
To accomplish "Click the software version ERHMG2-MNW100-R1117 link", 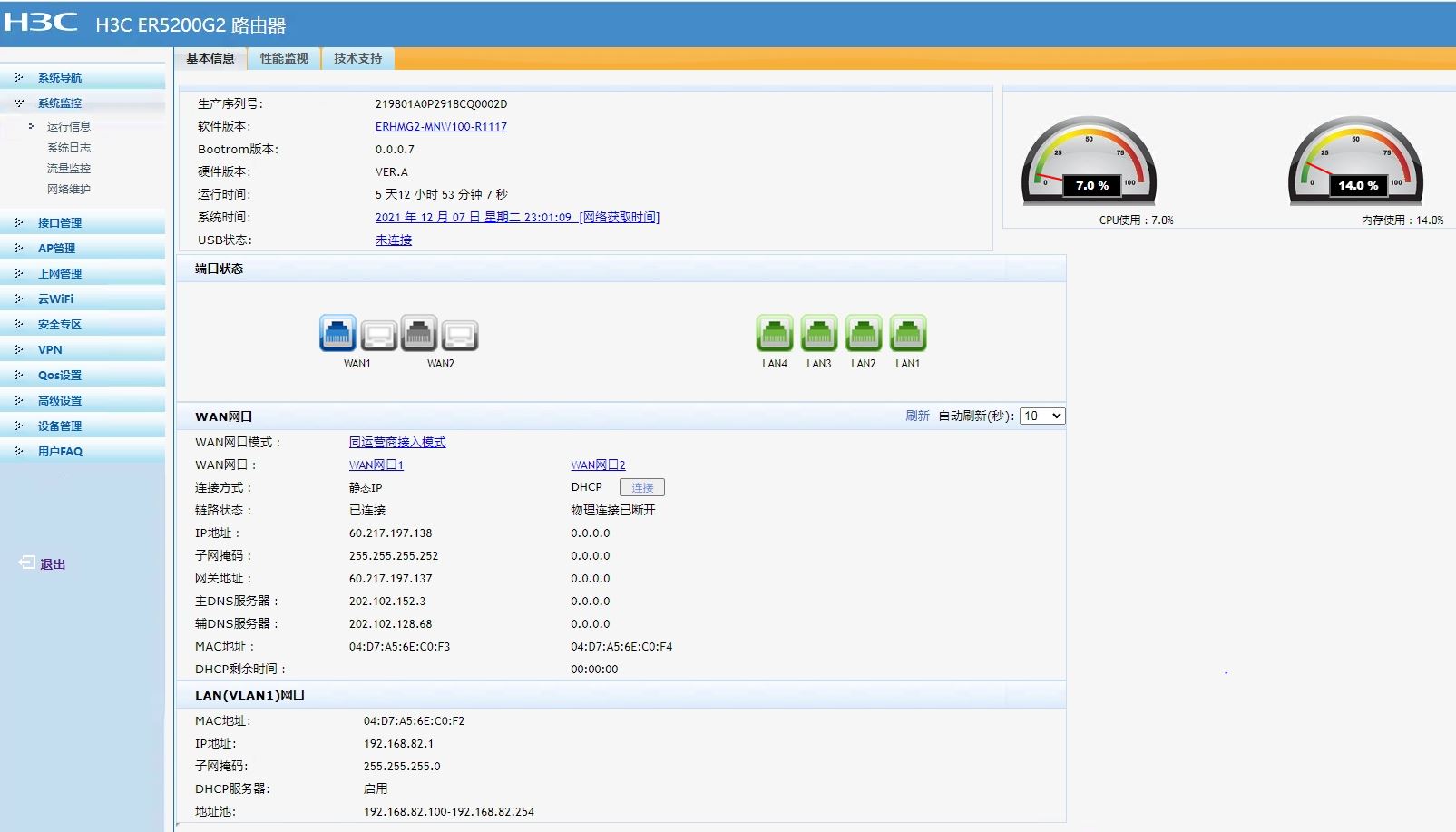I will (441, 126).
